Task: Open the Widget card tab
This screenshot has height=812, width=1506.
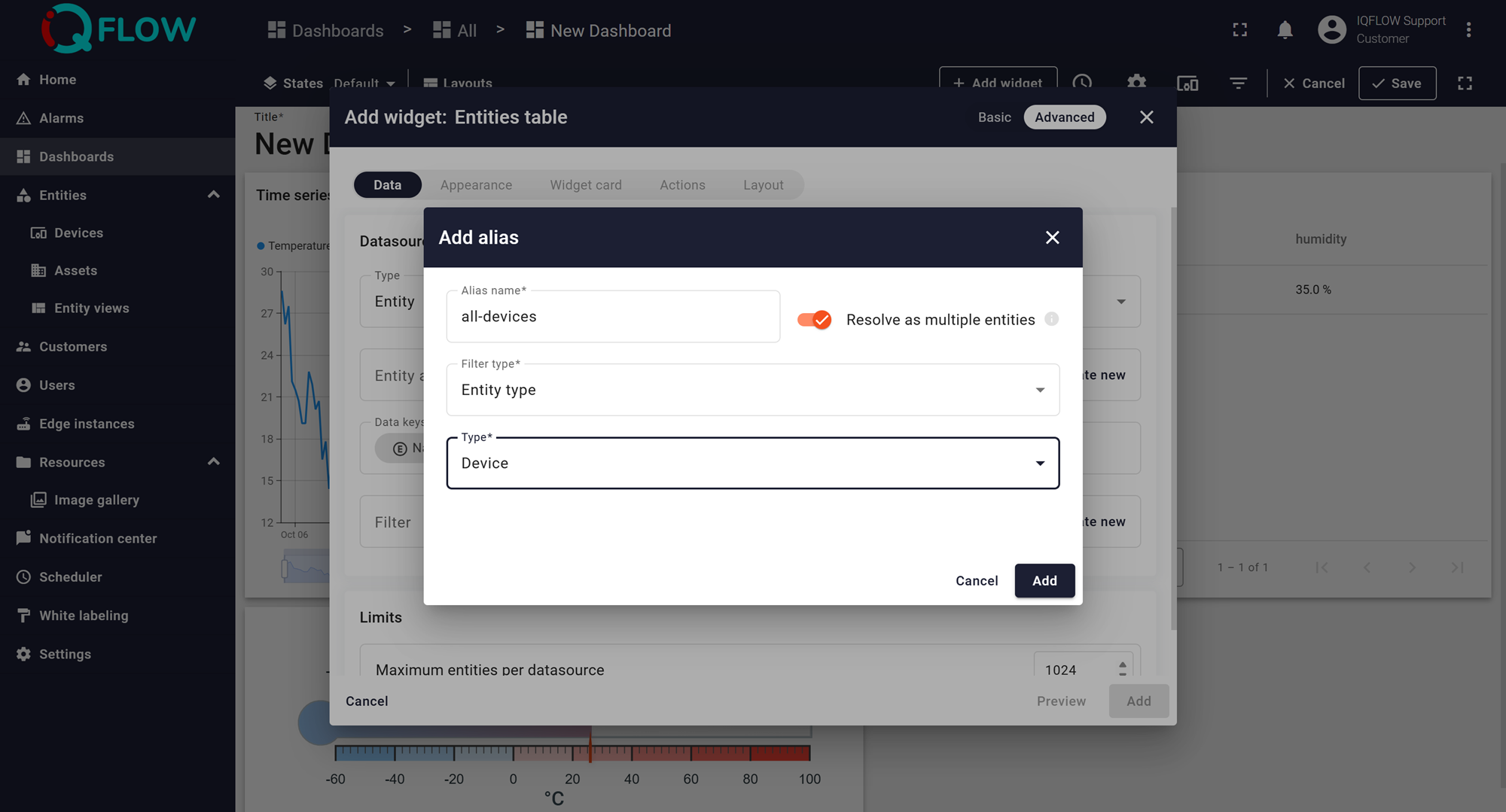Action: click(585, 185)
